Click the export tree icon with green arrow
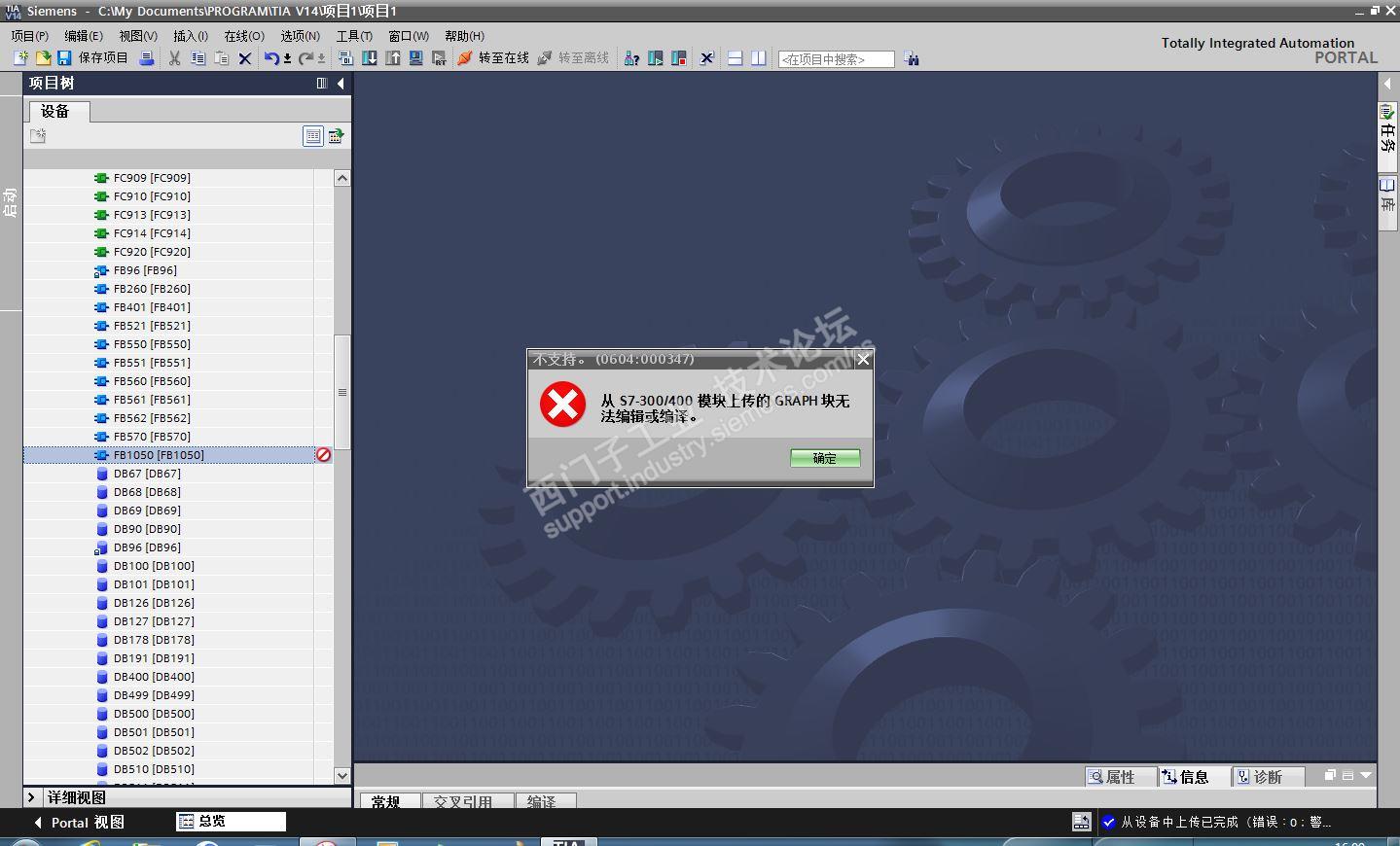 coord(336,136)
